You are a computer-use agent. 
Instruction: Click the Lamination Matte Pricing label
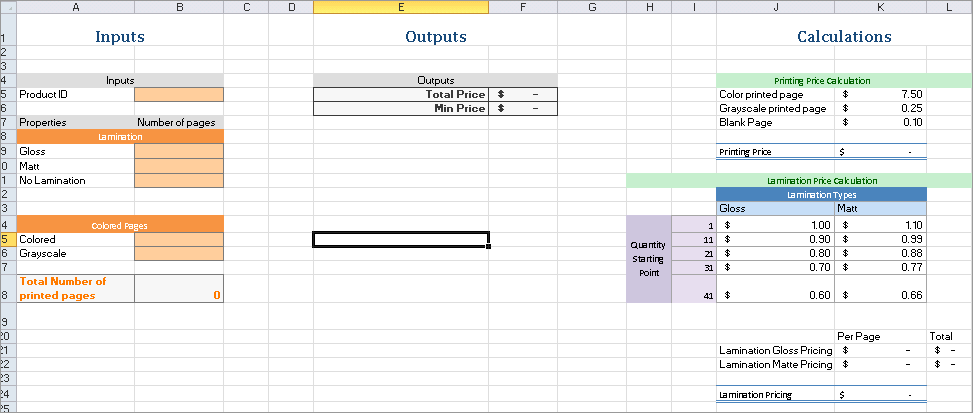(x=776, y=365)
